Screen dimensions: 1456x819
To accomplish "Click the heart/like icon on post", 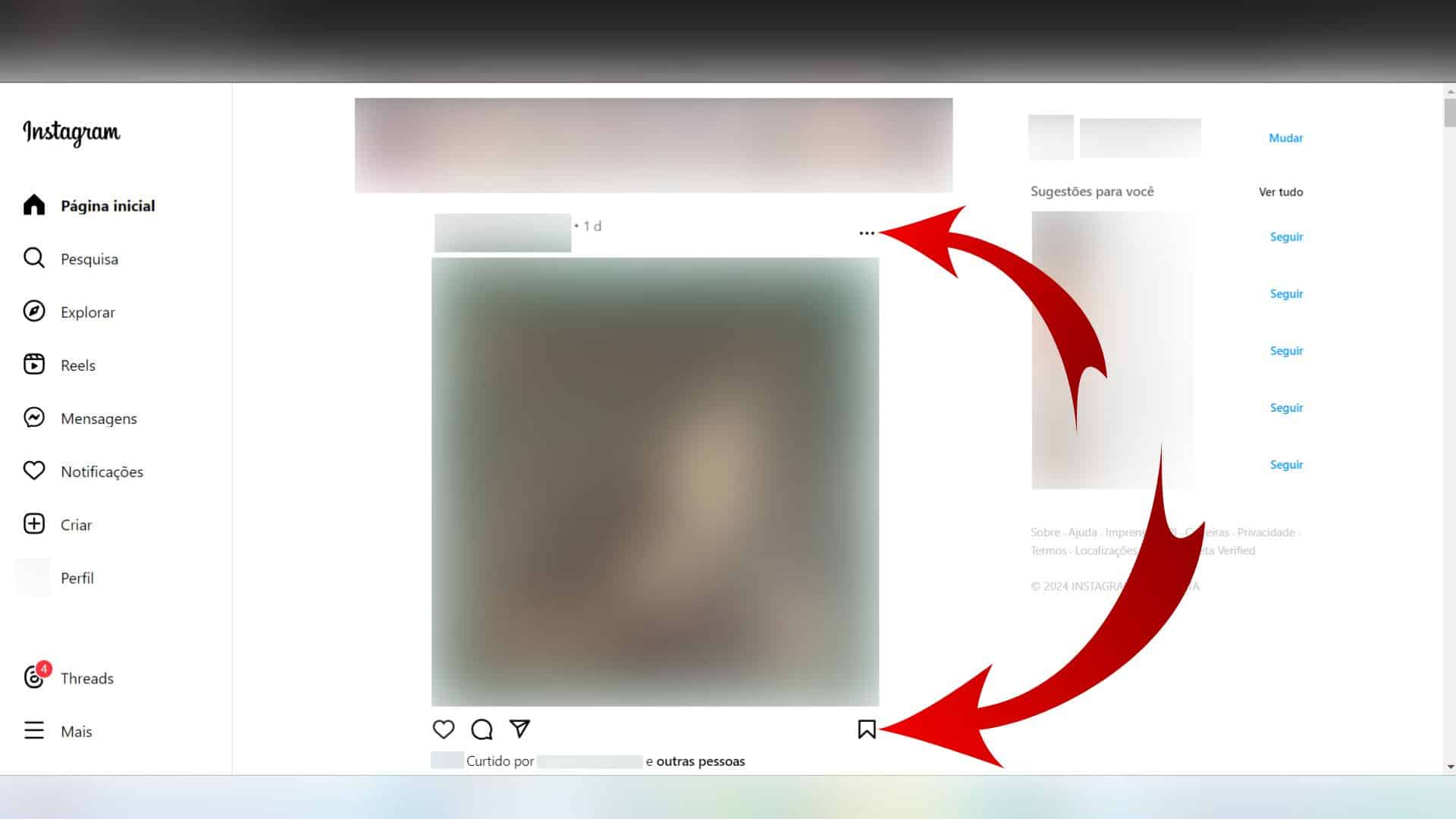I will [x=444, y=728].
